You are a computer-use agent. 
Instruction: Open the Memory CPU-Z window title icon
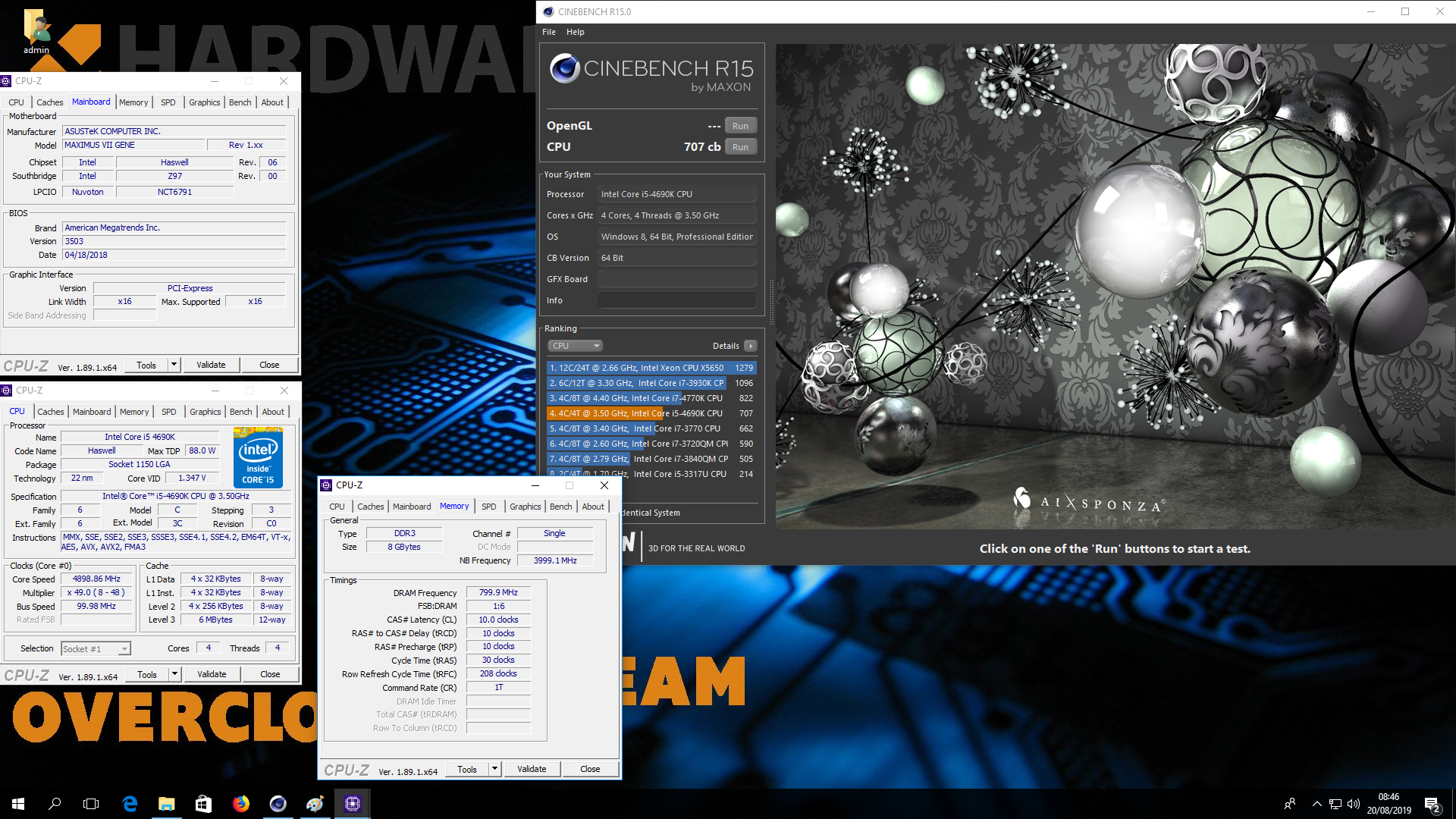(327, 485)
